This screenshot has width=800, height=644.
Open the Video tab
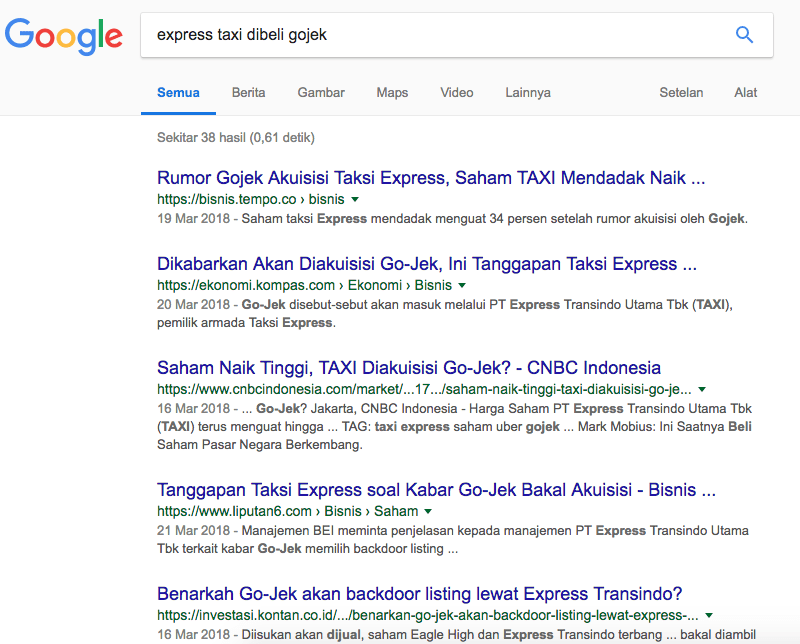point(457,92)
